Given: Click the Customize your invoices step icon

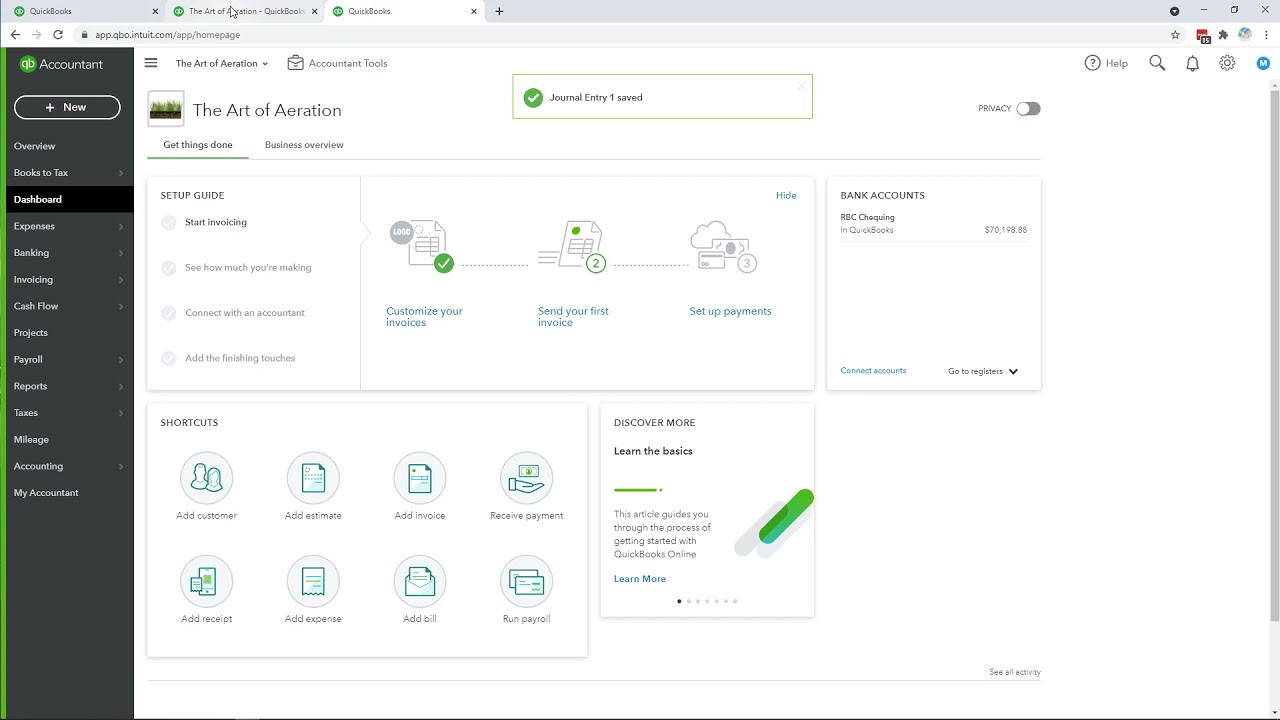Looking at the screenshot, I should [423, 246].
